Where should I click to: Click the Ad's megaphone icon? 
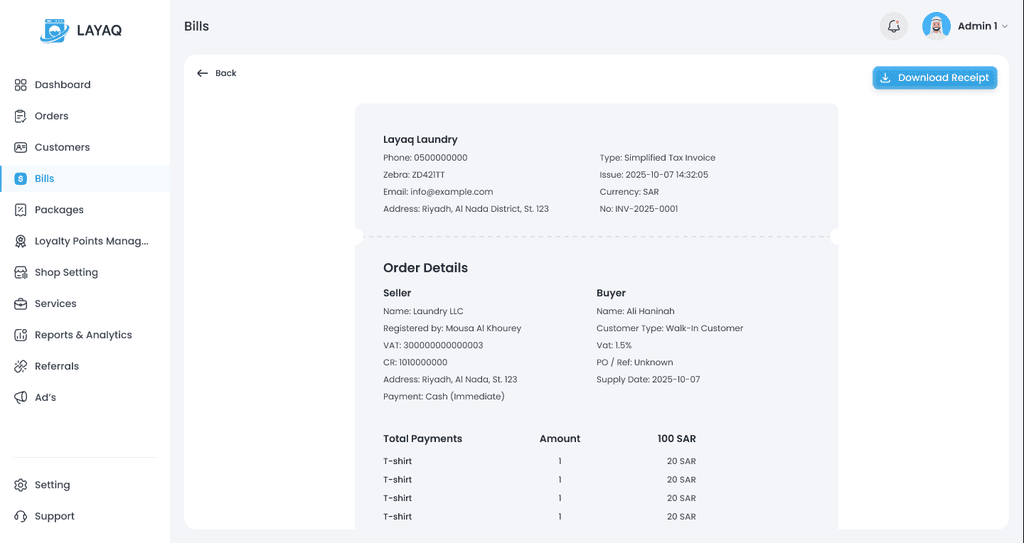coord(21,397)
